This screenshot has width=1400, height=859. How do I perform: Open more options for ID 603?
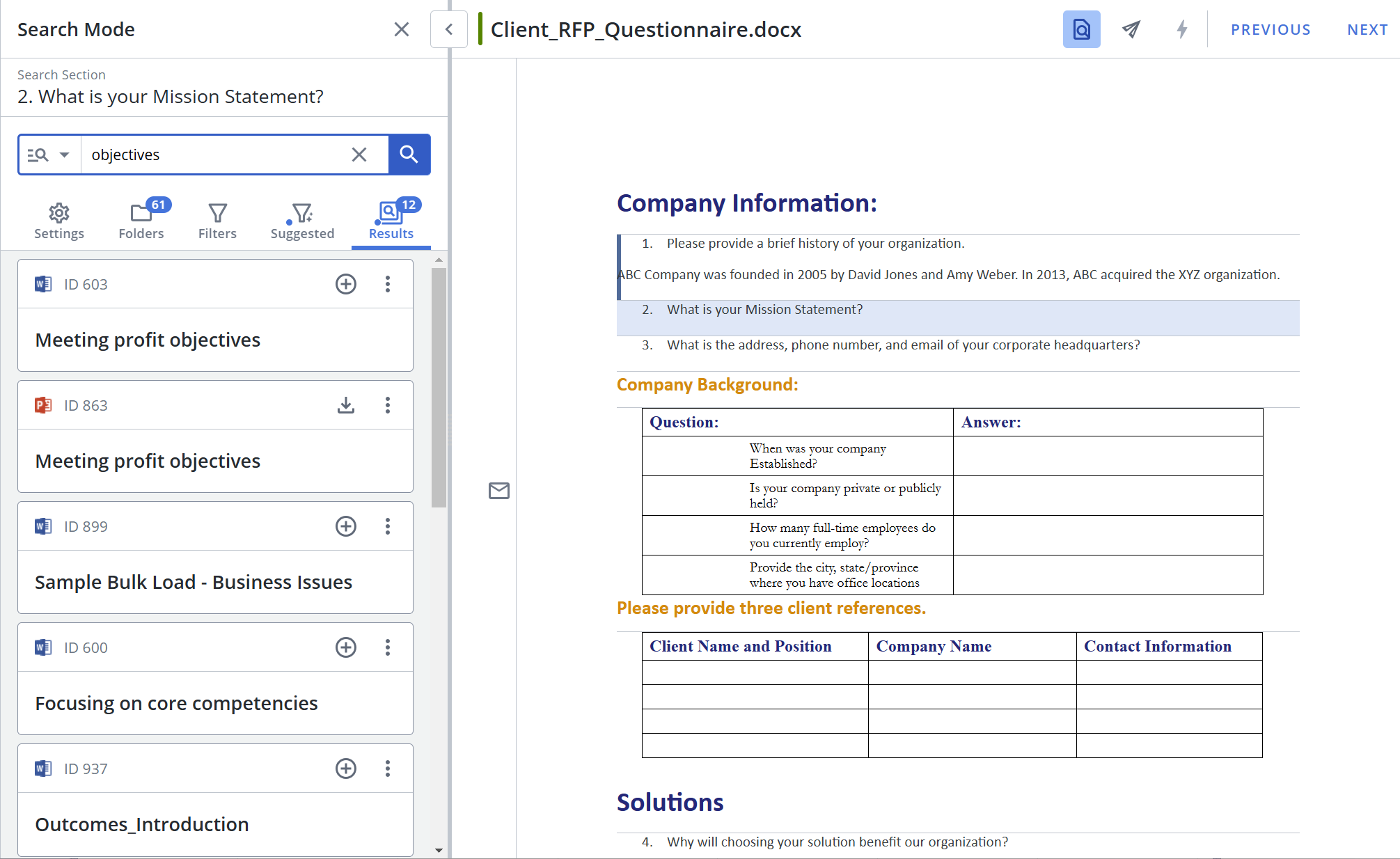click(388, 284)
